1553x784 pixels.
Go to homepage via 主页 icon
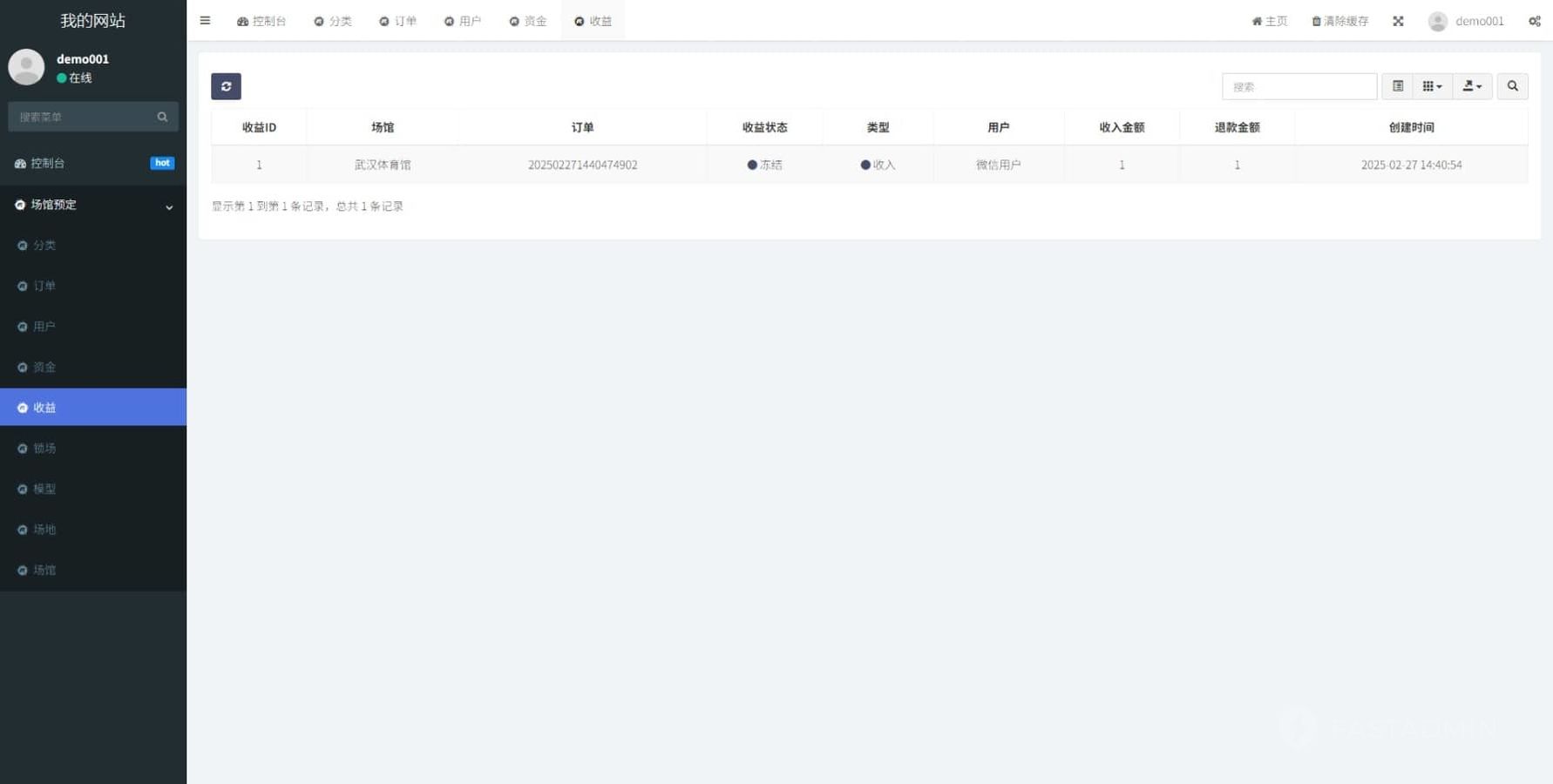(x=1269, y=21)
